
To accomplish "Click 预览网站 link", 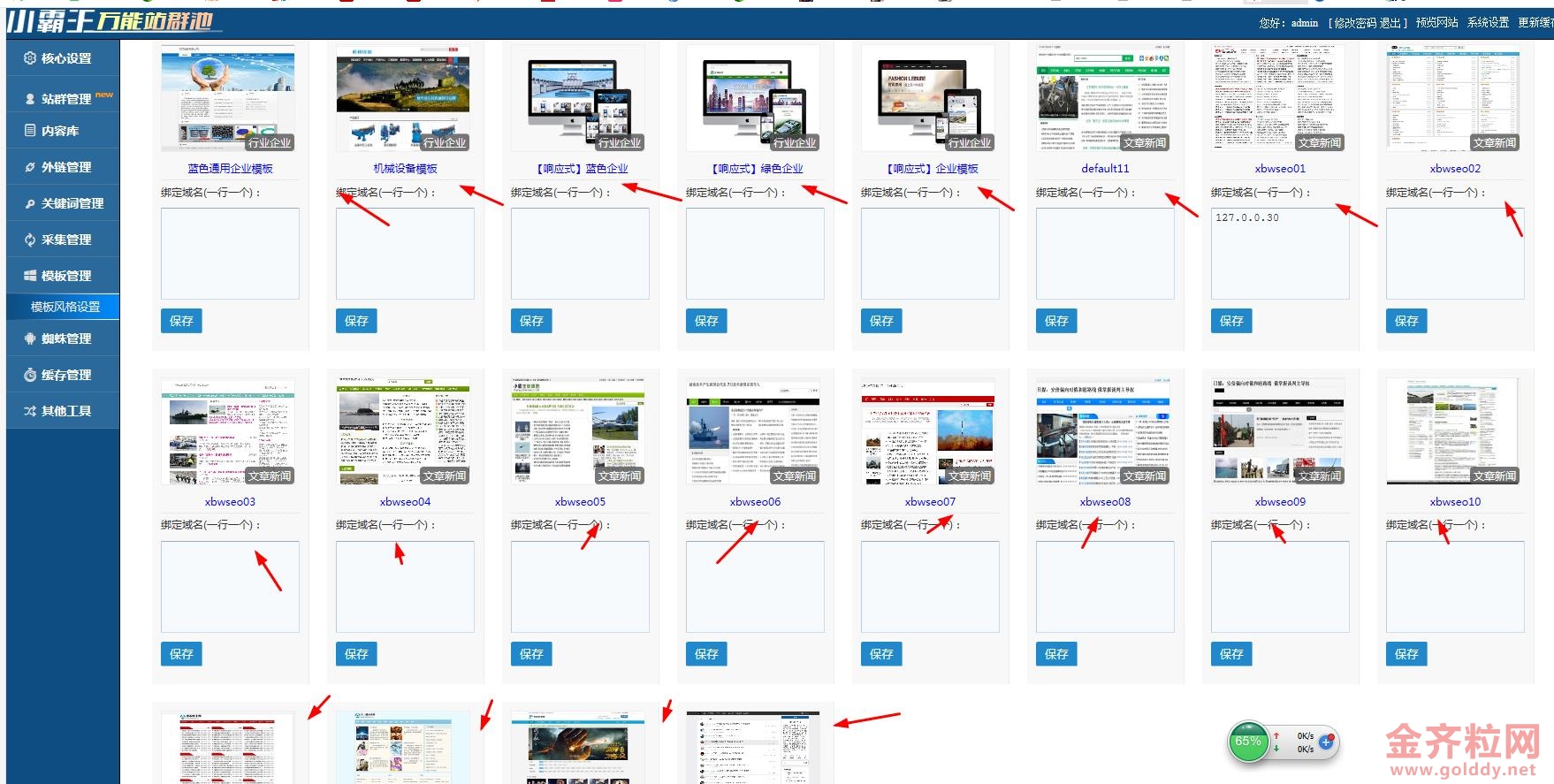I will (1436, 23).
